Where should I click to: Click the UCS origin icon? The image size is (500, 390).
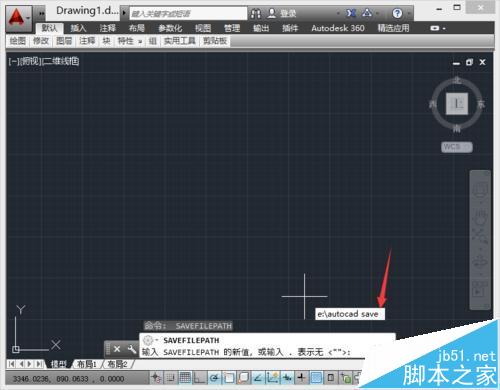tap(16, 349)
